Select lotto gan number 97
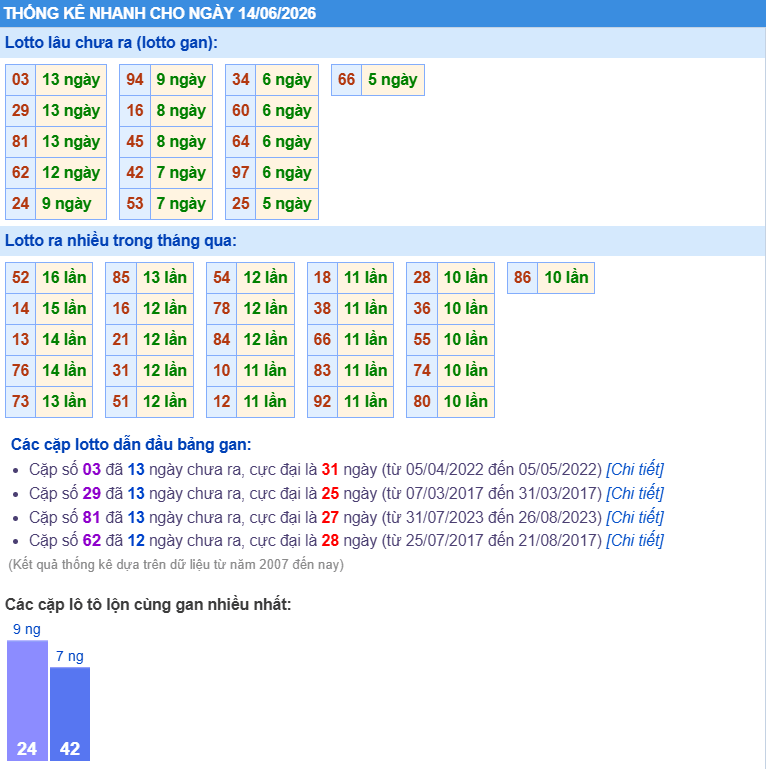 pos(241,173)
